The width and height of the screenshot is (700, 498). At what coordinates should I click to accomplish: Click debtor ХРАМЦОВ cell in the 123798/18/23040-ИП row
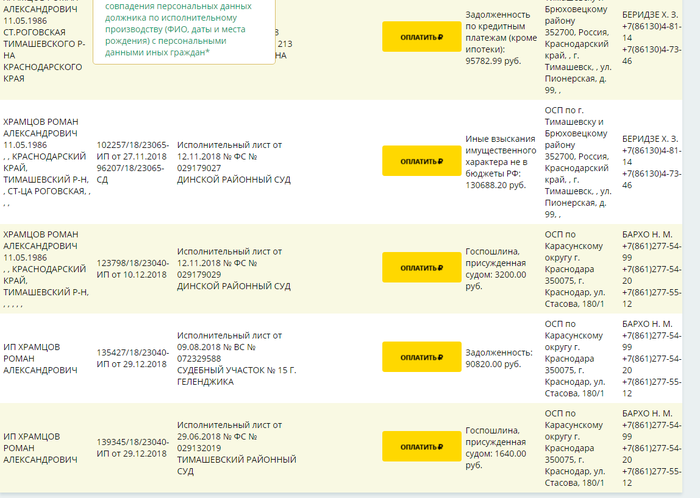(x=46, y=269)
